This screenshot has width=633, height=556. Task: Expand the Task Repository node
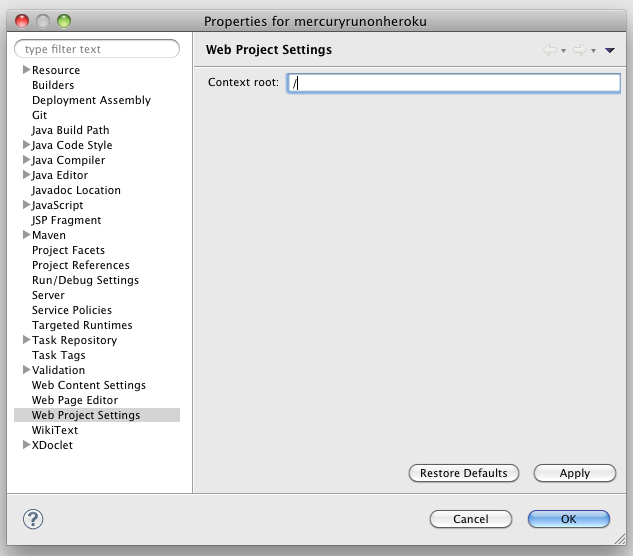[x=26, y=340]
